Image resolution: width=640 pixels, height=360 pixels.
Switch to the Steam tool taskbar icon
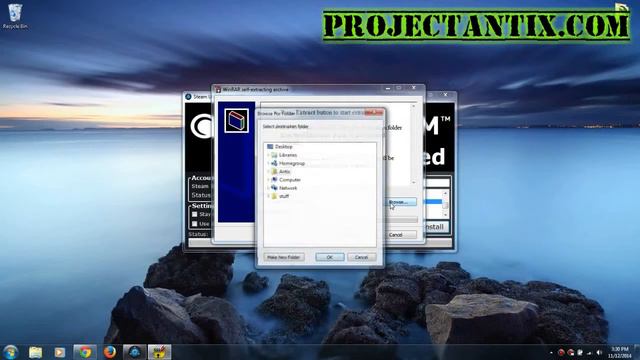coord(134,352)
